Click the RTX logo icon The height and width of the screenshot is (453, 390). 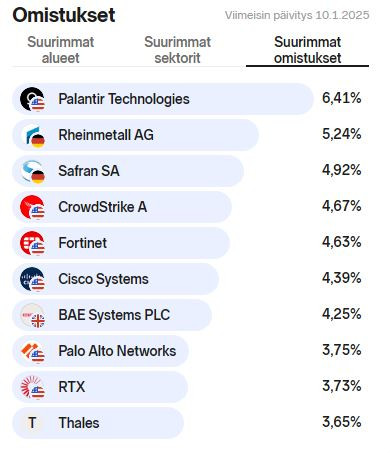pos(32,387)
